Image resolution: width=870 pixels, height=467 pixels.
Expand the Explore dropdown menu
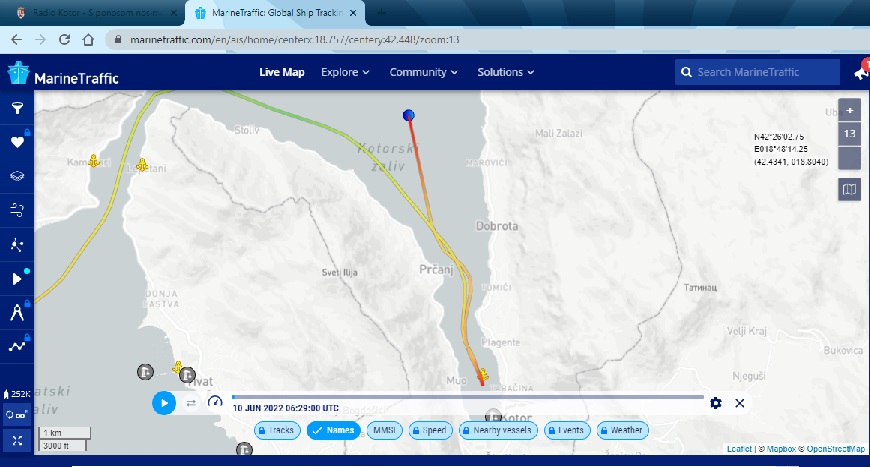click(x=345, y=72)
